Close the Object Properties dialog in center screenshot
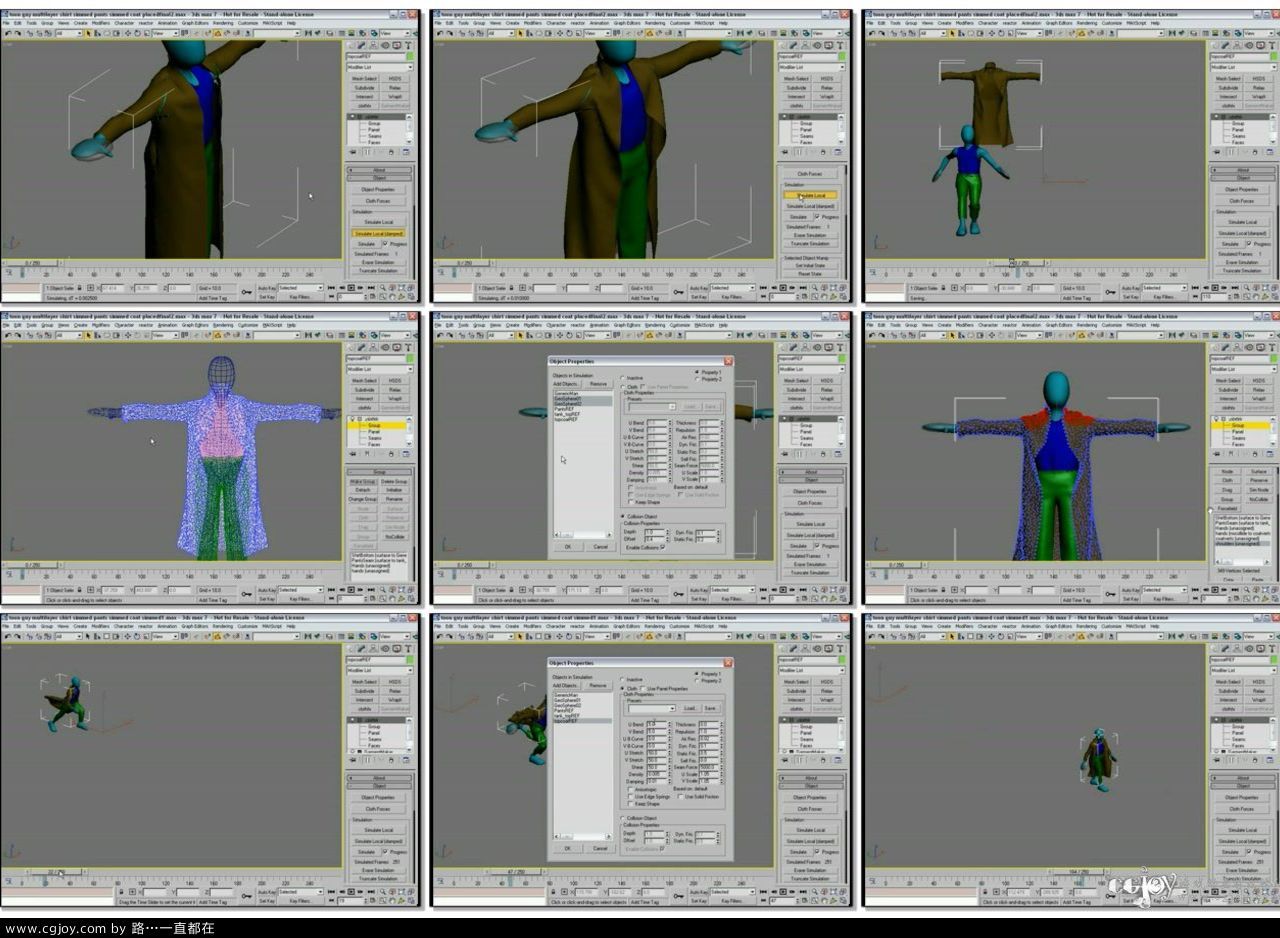Image resolution: width=1280 pixels, height=938 pixels. click(728, 361)
